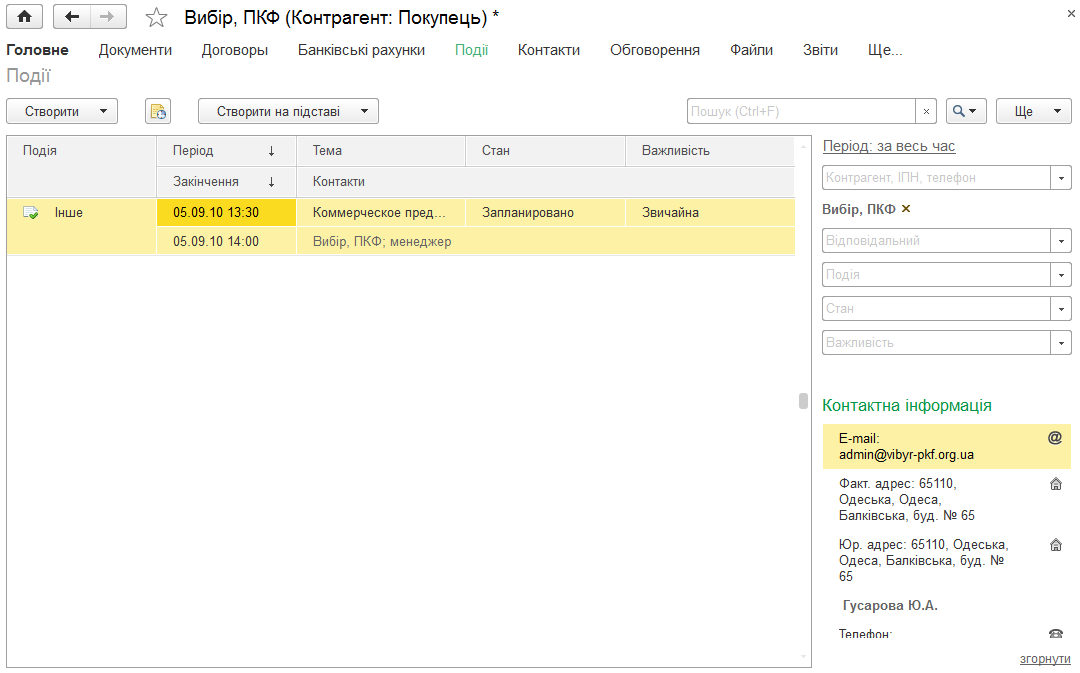Screen dimensions: 1080x673
Task: Click into the Стан filter input field
Action: (936, 309)
